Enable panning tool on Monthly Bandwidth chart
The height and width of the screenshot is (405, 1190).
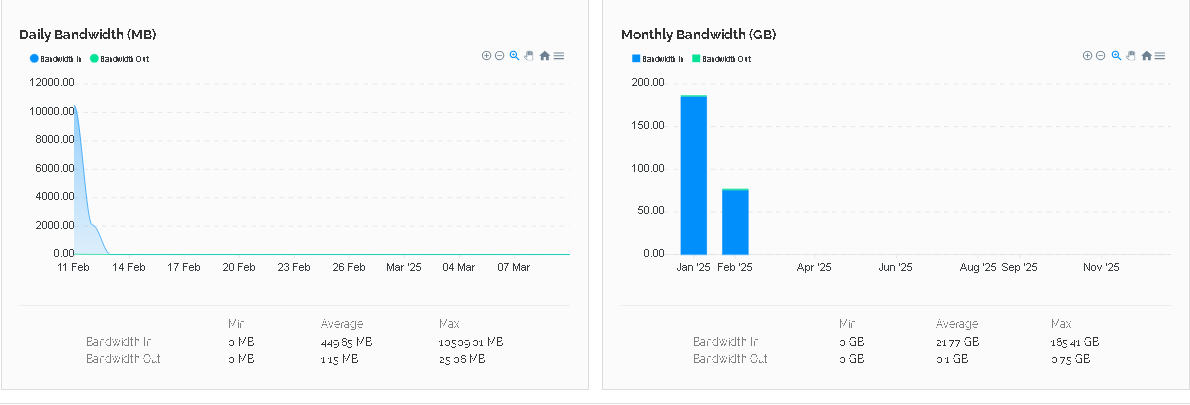click(1131, 56)
